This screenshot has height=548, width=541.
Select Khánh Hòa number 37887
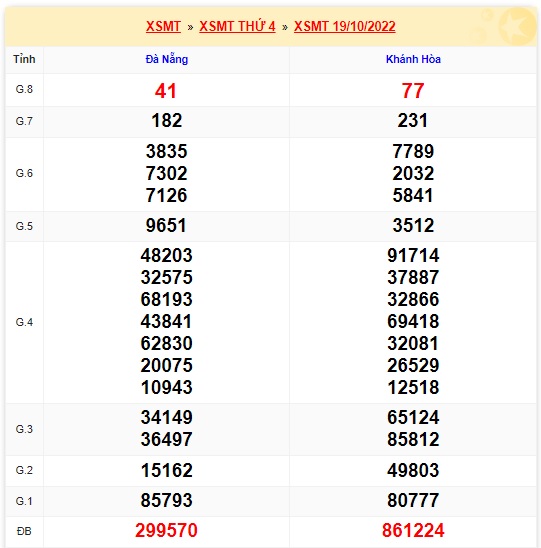click(413, 277)
